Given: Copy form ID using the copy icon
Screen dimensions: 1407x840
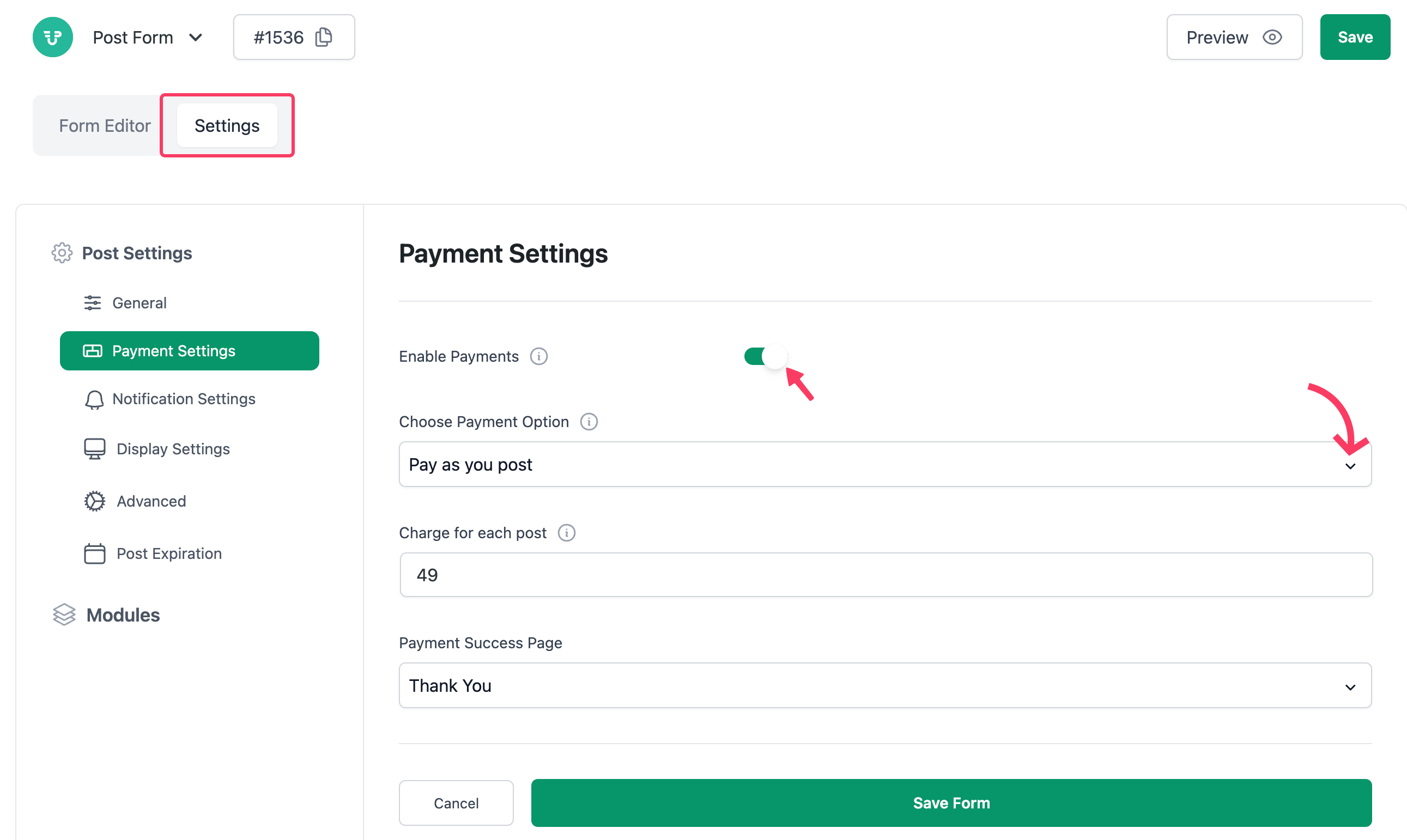Looking at the screenshot, I should (x=324, y=38).
